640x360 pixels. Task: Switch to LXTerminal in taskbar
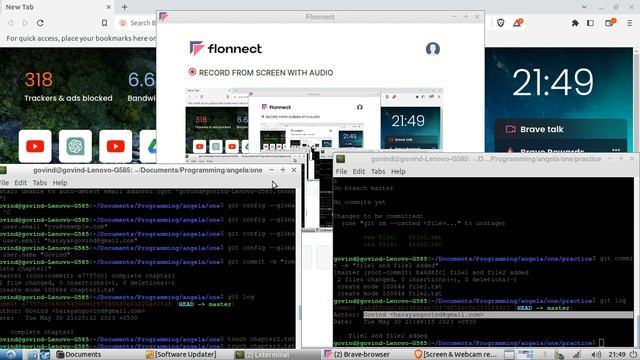point(263,355)
